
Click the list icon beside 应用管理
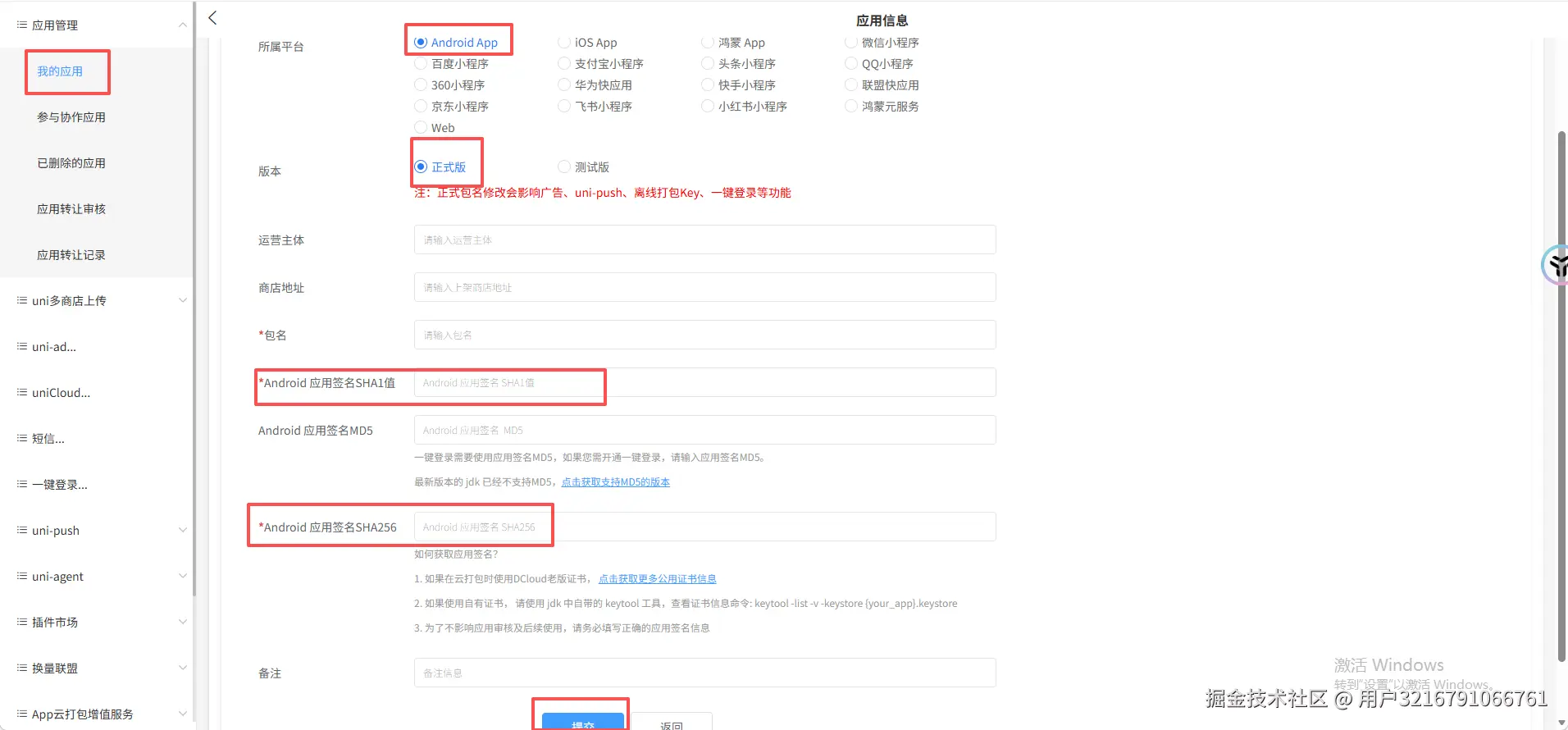tap(22, 25)
